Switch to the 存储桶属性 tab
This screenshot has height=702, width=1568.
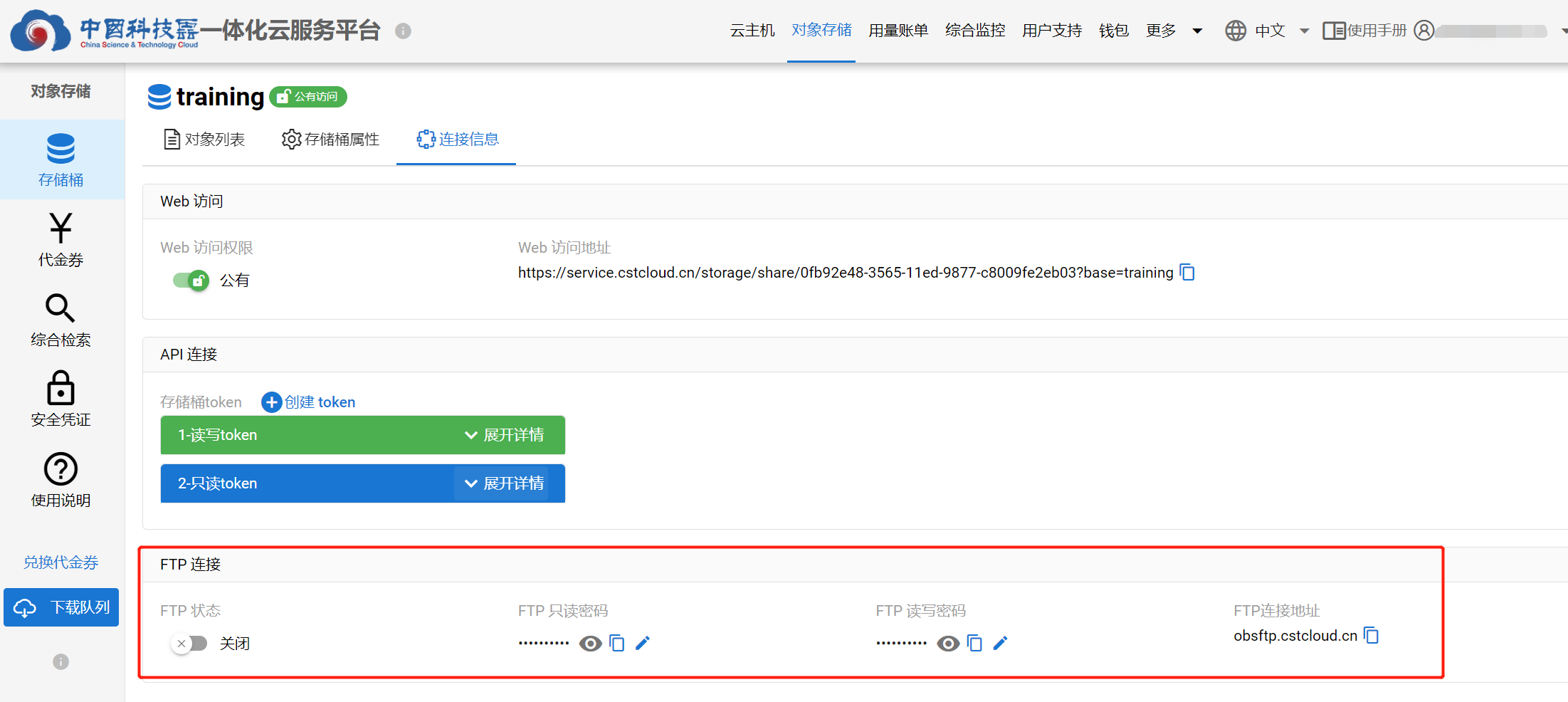(330, 139)
